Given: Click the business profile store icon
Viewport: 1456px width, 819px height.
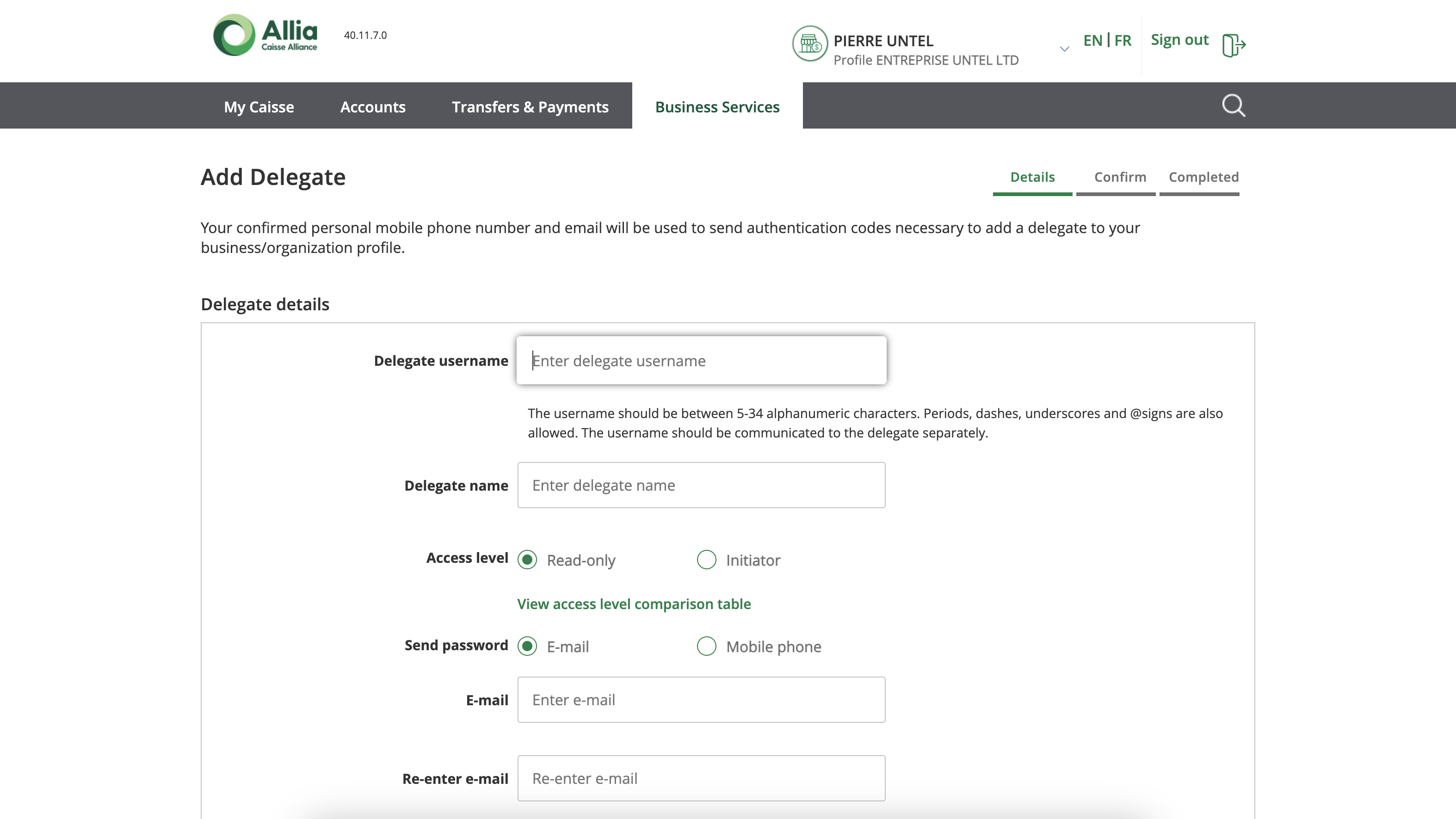Looking at the screenshot, I should [x=809, y=43].
